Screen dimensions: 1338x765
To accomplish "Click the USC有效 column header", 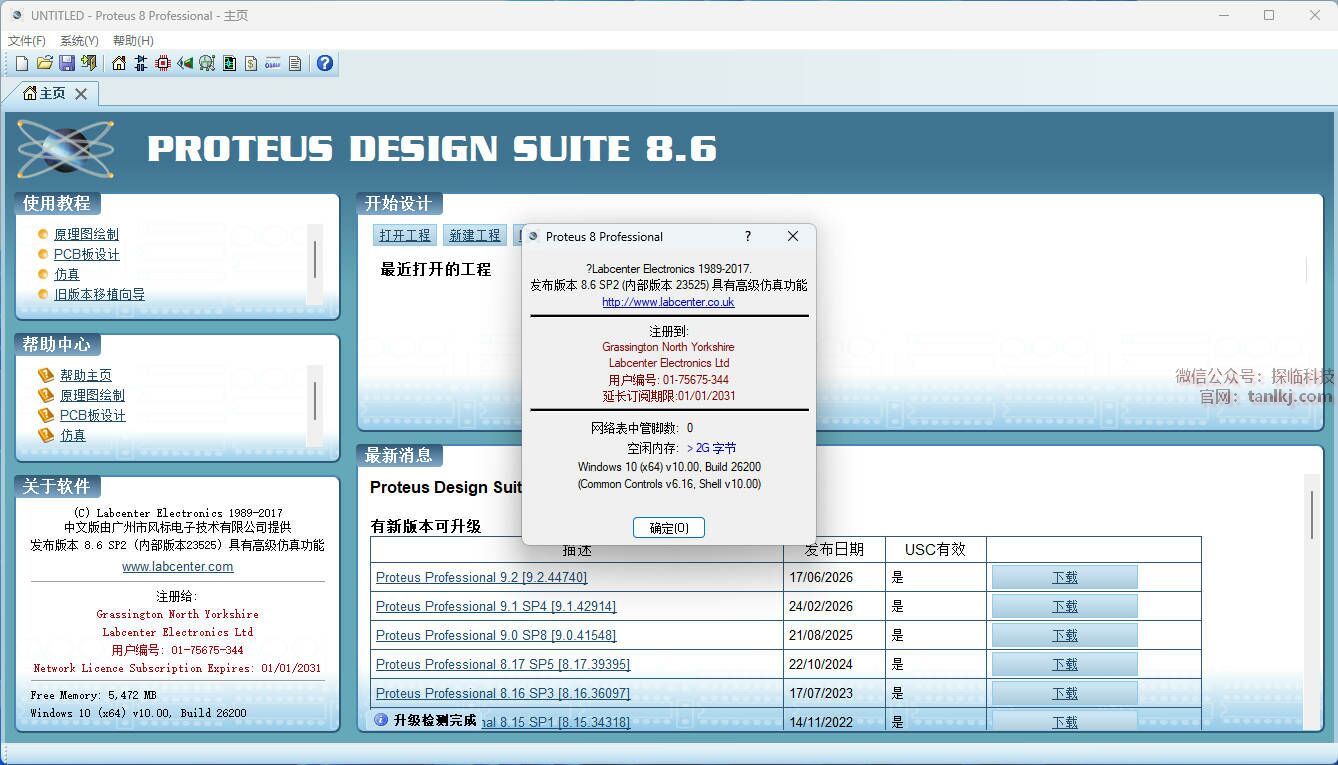I will click(935, 549).
